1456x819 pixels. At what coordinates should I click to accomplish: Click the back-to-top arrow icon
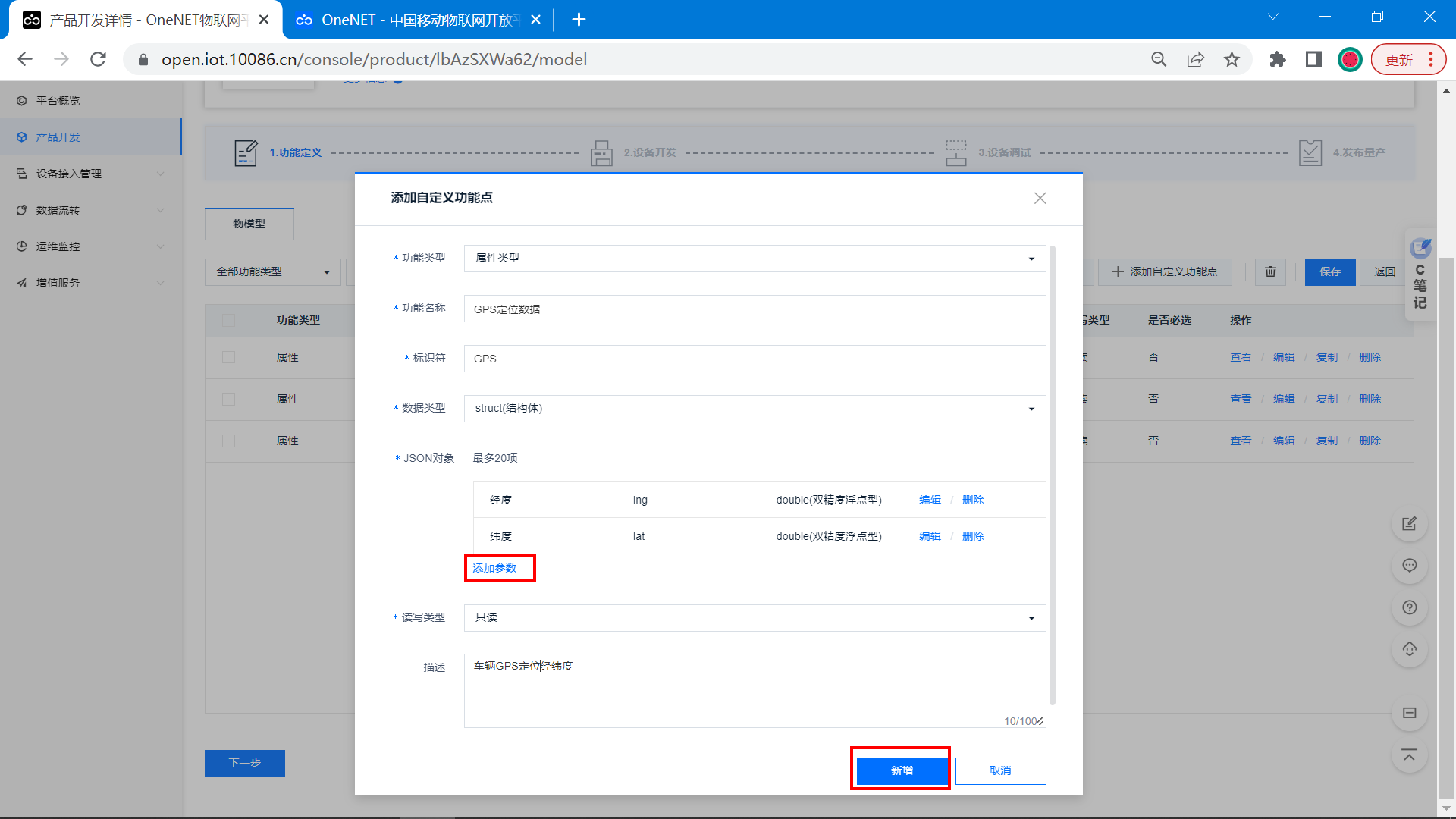point(1409,755)
